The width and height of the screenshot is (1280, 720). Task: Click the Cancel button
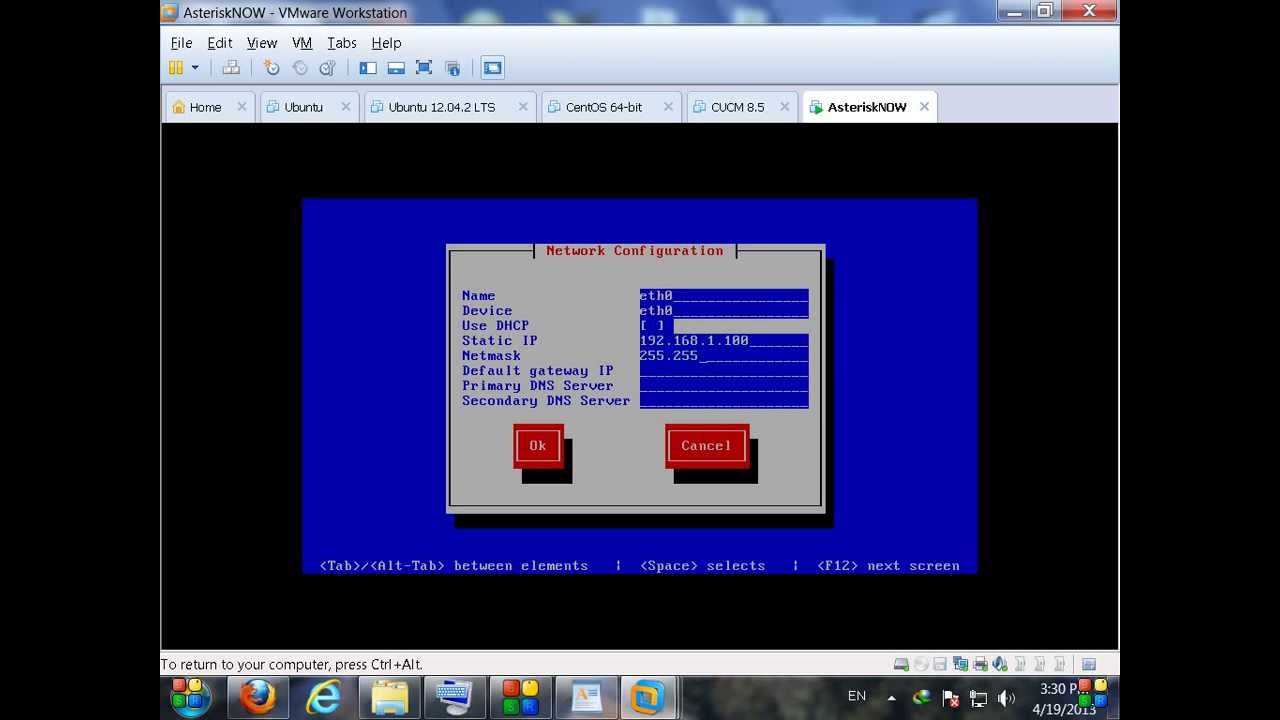(707, 446)
